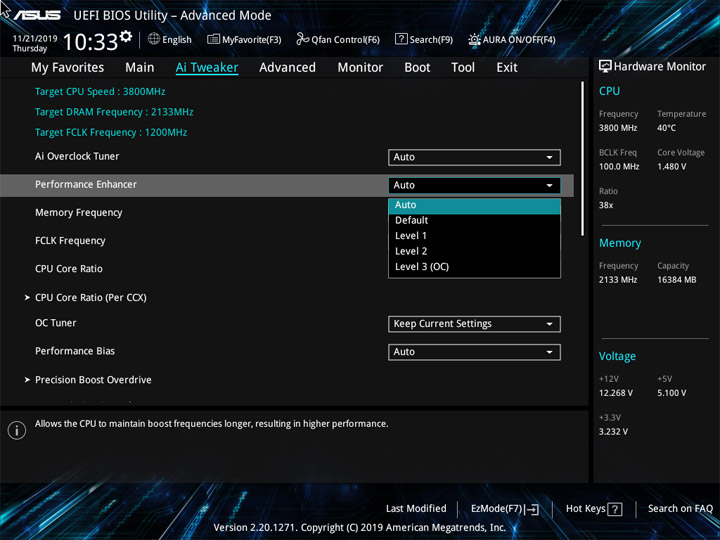The width and height of the screenshot is (720, 540).
Task: Toggle the AURA ON/OFF light icon
Action: point(474,39)
